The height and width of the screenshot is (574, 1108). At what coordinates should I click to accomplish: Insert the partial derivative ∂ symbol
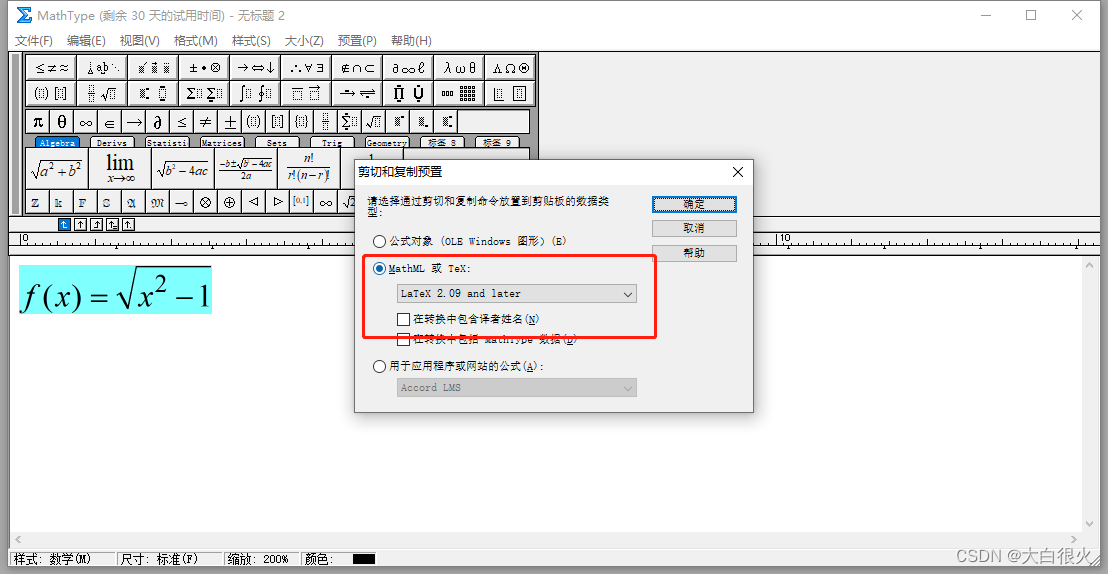coord(158,122)
